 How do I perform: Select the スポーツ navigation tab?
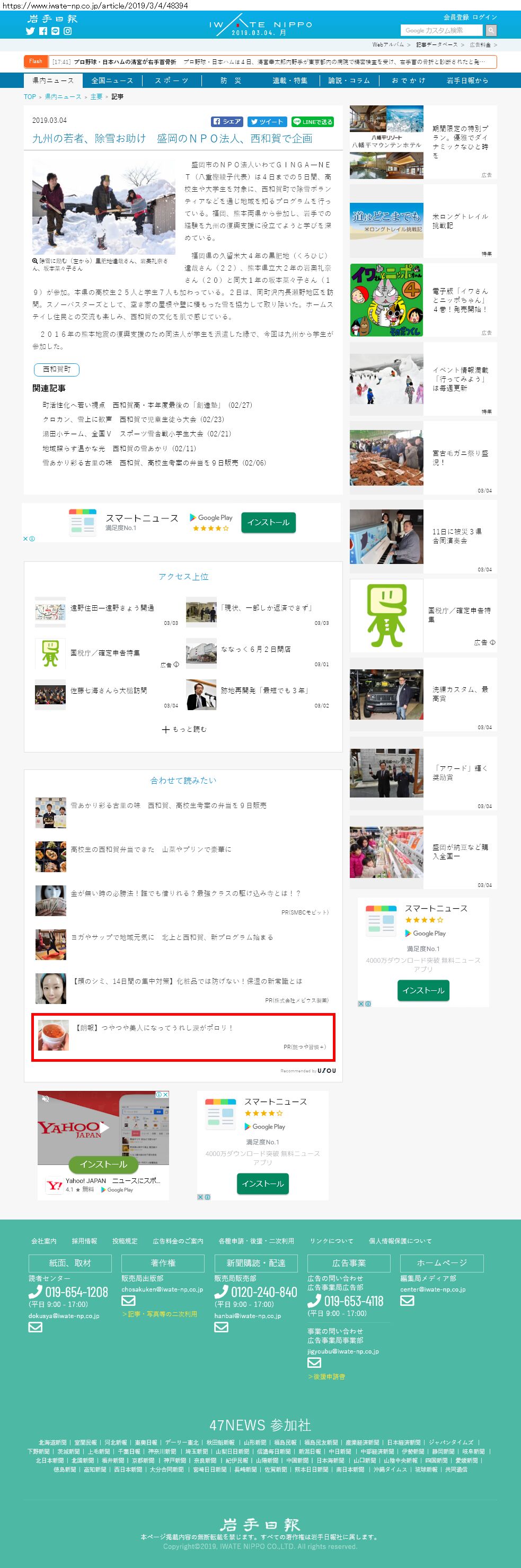171,80
